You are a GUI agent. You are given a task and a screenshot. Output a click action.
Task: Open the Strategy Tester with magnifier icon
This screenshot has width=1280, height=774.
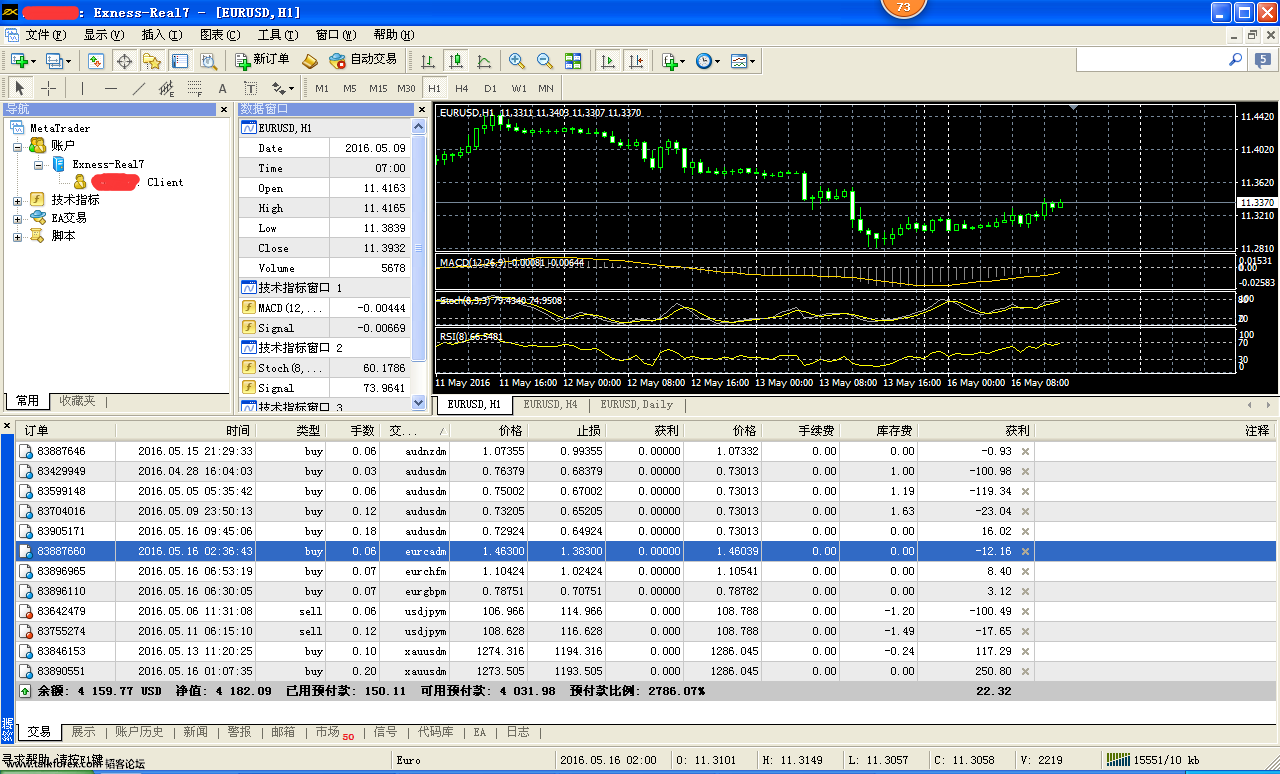pyautogui.click(x=208, y=61)
